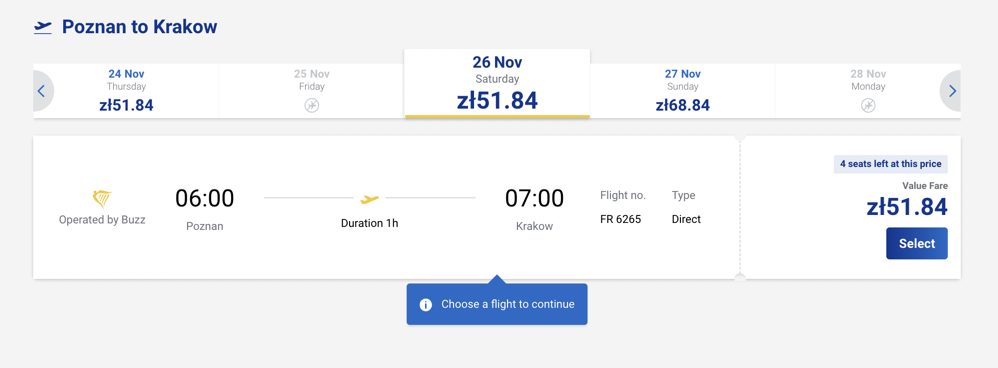This screenshot has height=368, width=998.
Task: Click the next dates right arrow
Action: point(950,91)
